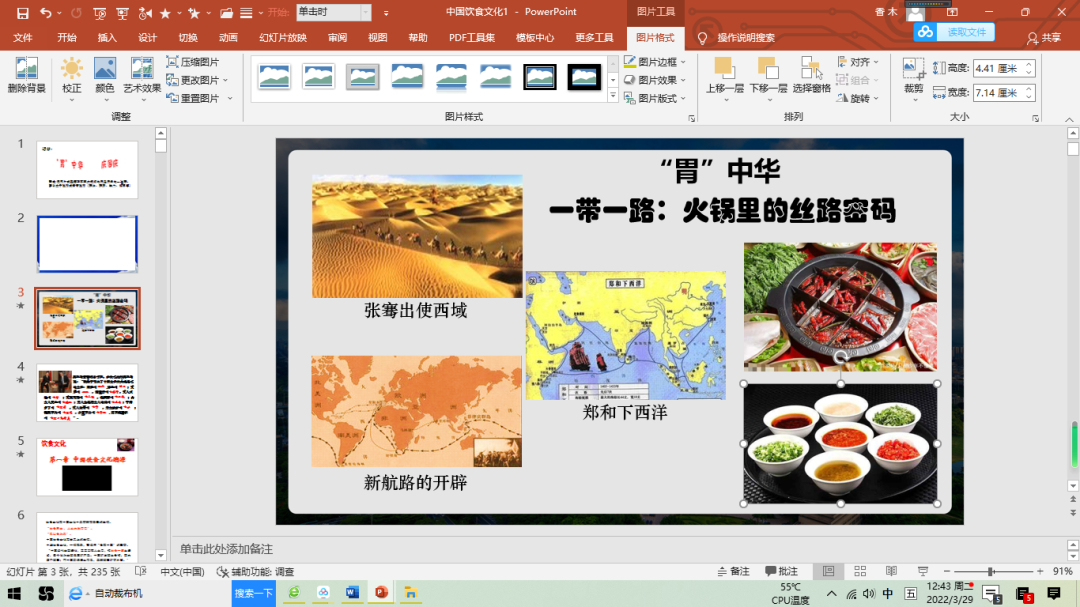Open Artistic Effects (艺术效果) gallery
Screen dimensions: 1080x607
(x=142, y=78)
